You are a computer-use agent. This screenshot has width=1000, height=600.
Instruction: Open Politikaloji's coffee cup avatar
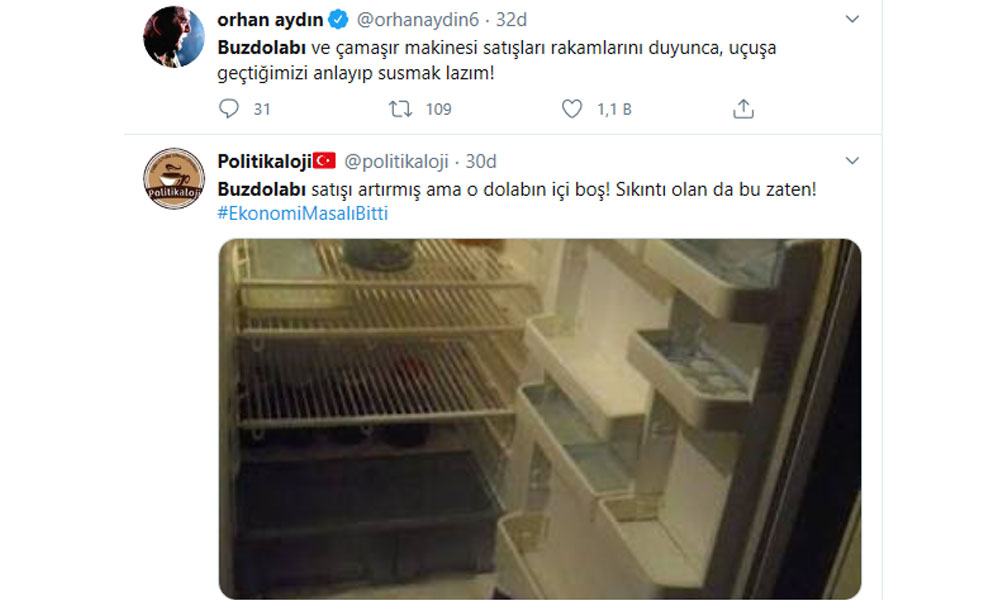(x=174, y=179)
